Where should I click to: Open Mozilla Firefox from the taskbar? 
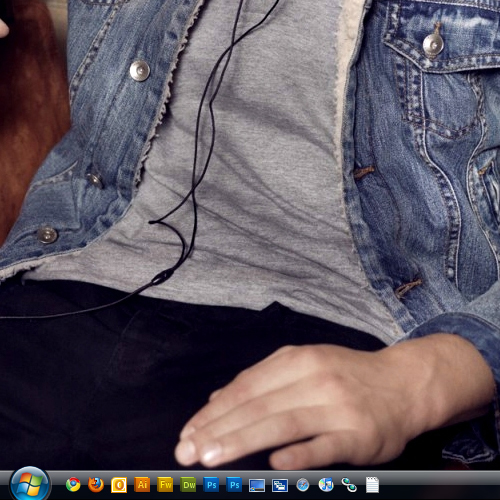tap(96, 484)
